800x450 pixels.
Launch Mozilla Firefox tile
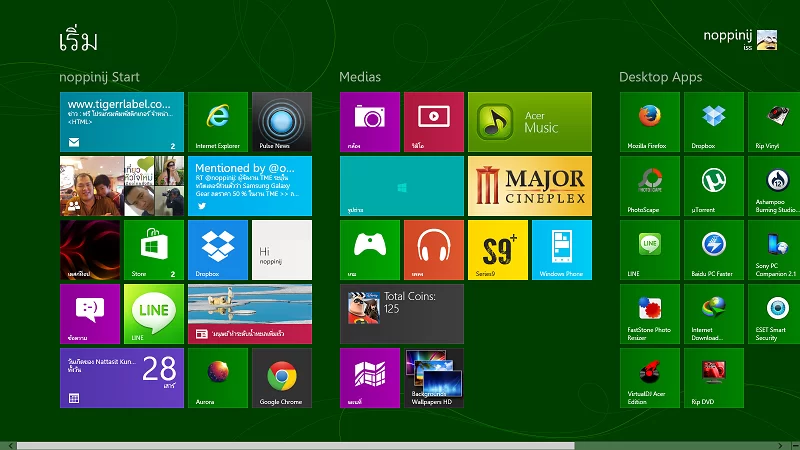[x=649, y=122]
